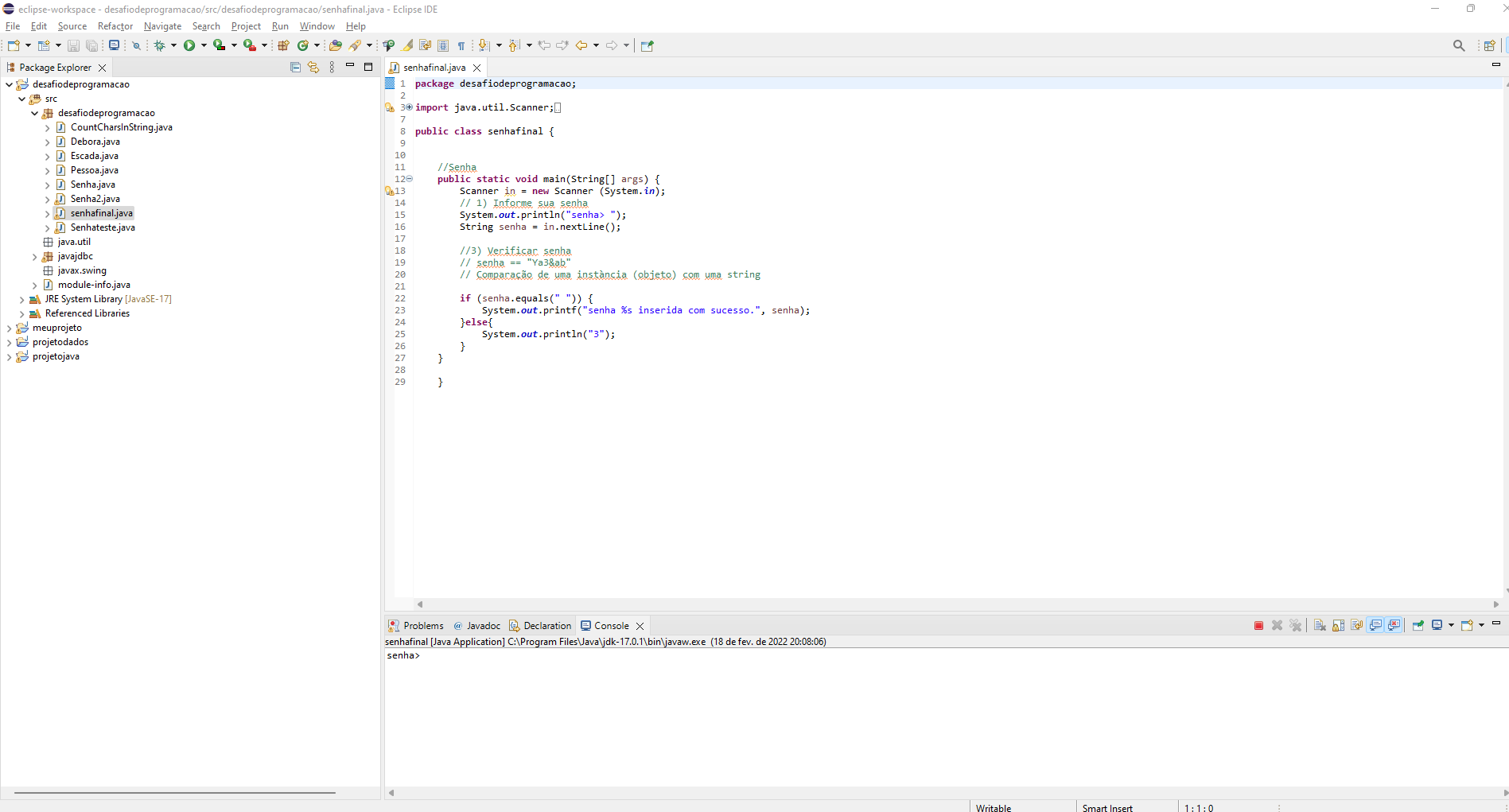Click the Open Perspective icon
This screenshot has height=812, width=1509.
click(x=1489, y=45)
